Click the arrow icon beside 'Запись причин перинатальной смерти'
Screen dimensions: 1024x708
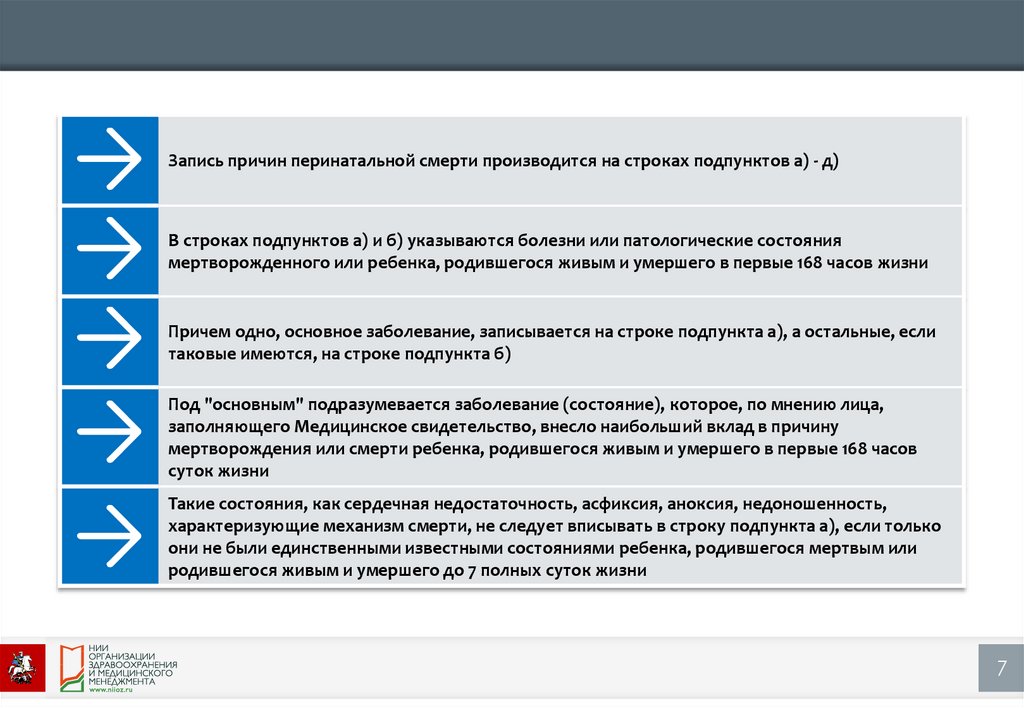[109, 160]
